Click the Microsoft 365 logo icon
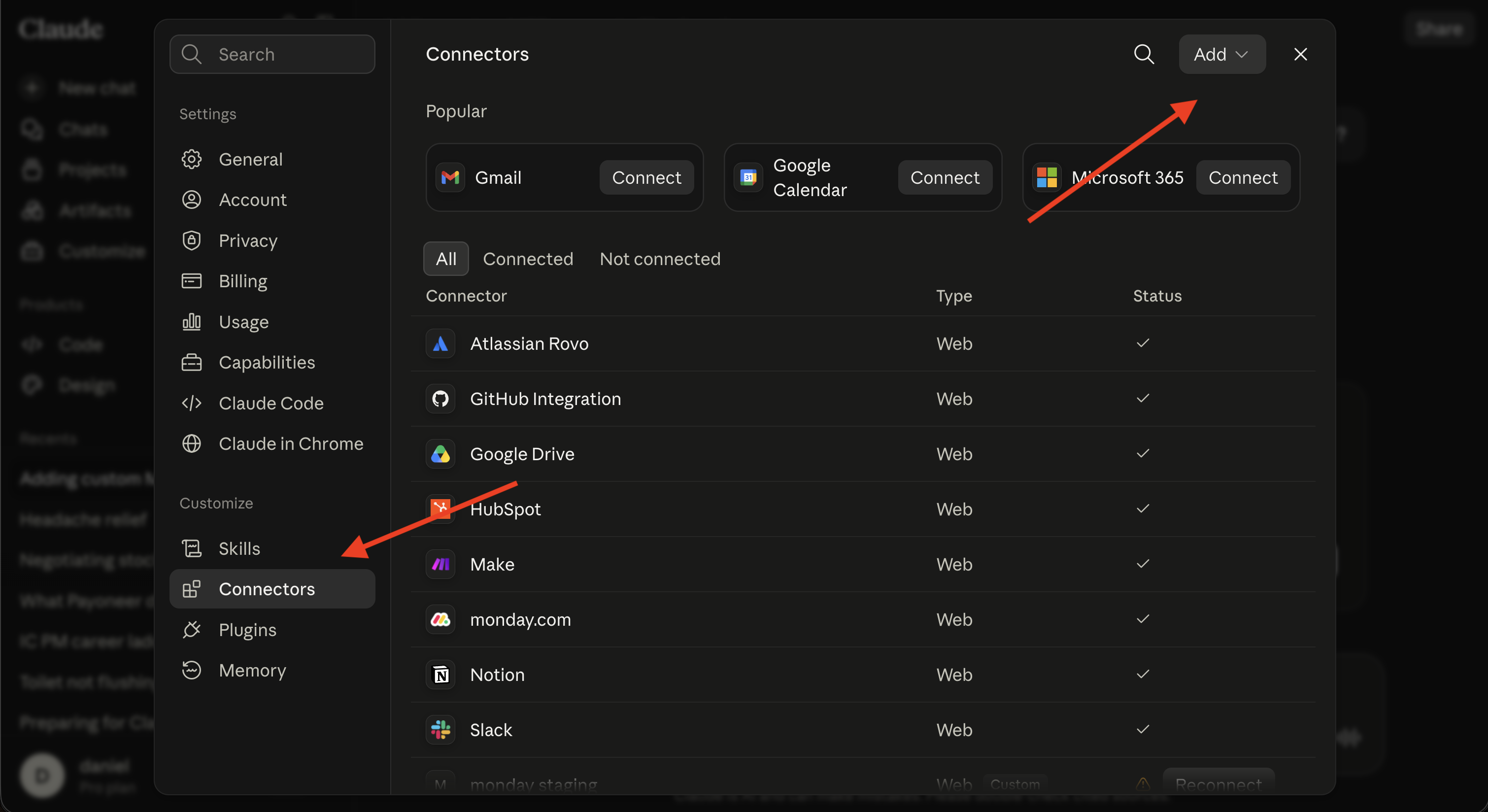 [1046, 177]
